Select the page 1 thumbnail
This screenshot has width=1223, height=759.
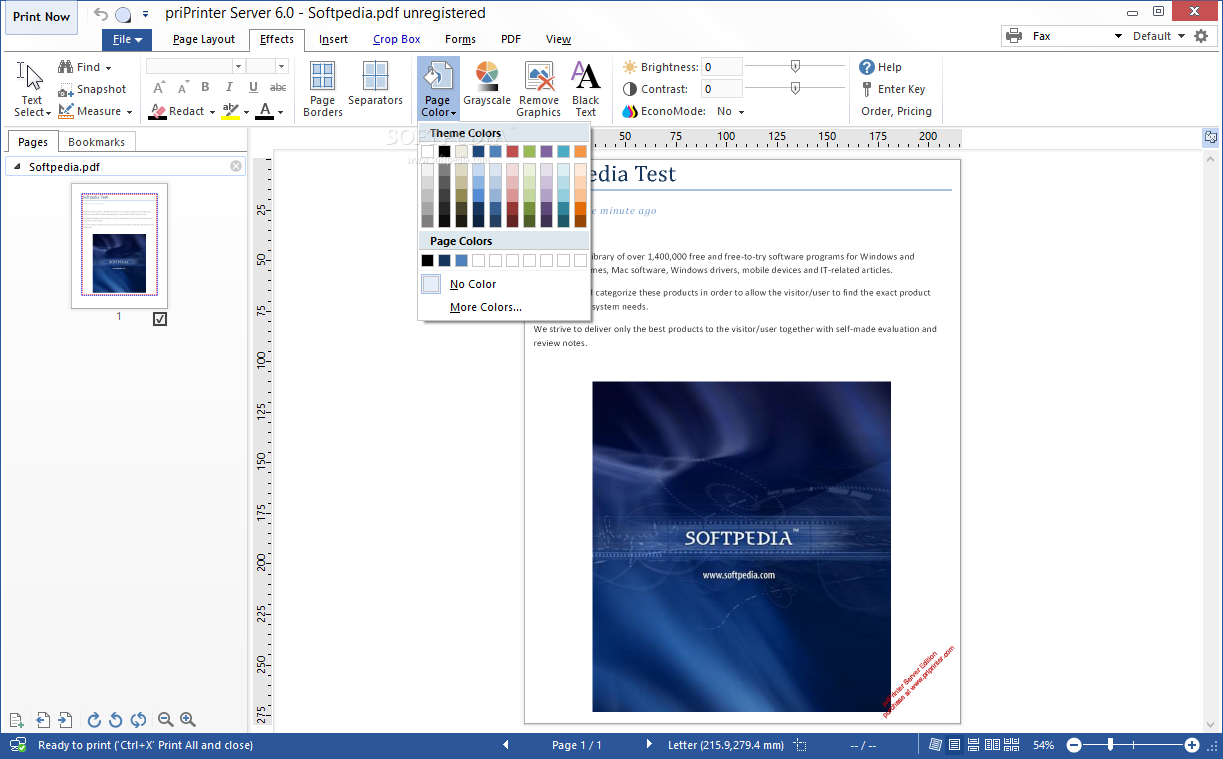coord(119,245)
